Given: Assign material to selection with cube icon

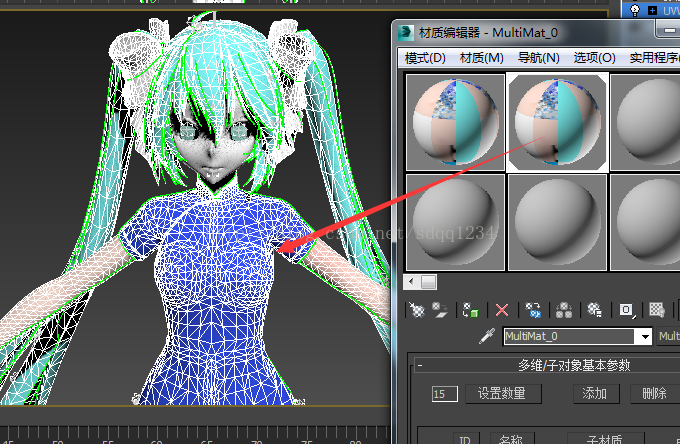Looking at the screenshot, I should [x=470, y=310].
